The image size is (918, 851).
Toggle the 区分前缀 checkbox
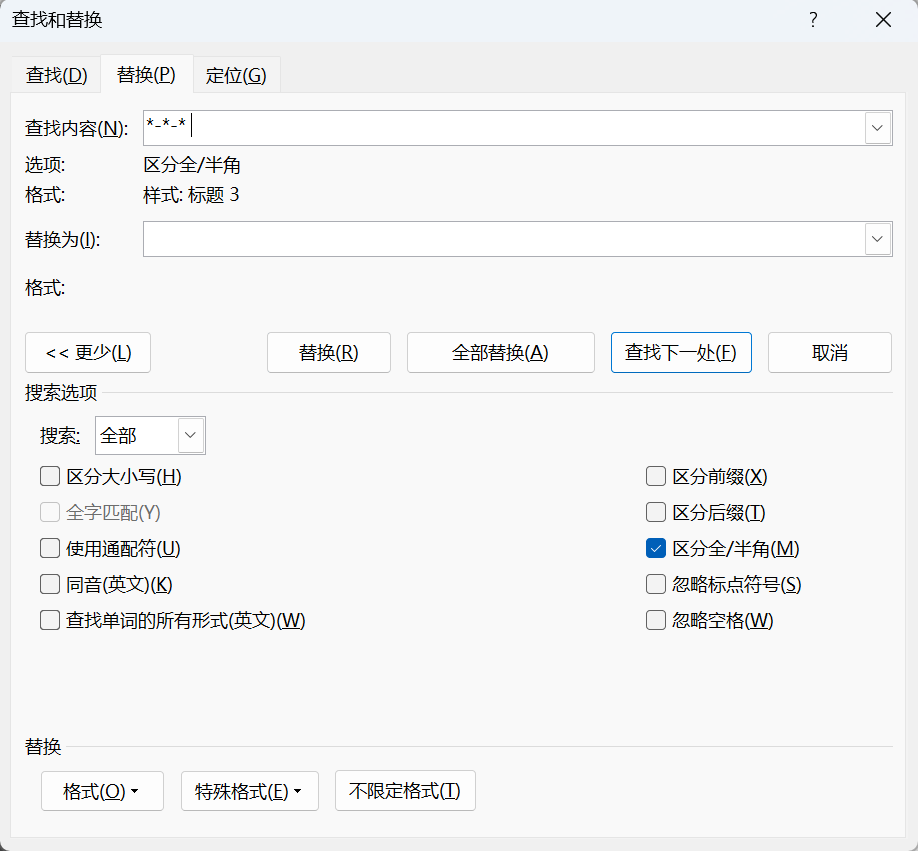tap(656, 476)
